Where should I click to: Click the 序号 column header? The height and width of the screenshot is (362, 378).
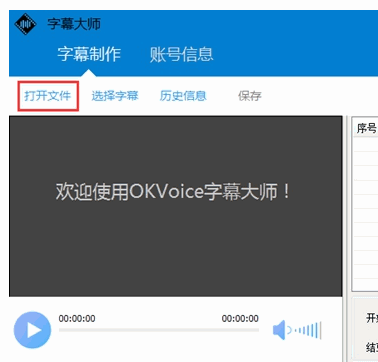pos(366,128)
